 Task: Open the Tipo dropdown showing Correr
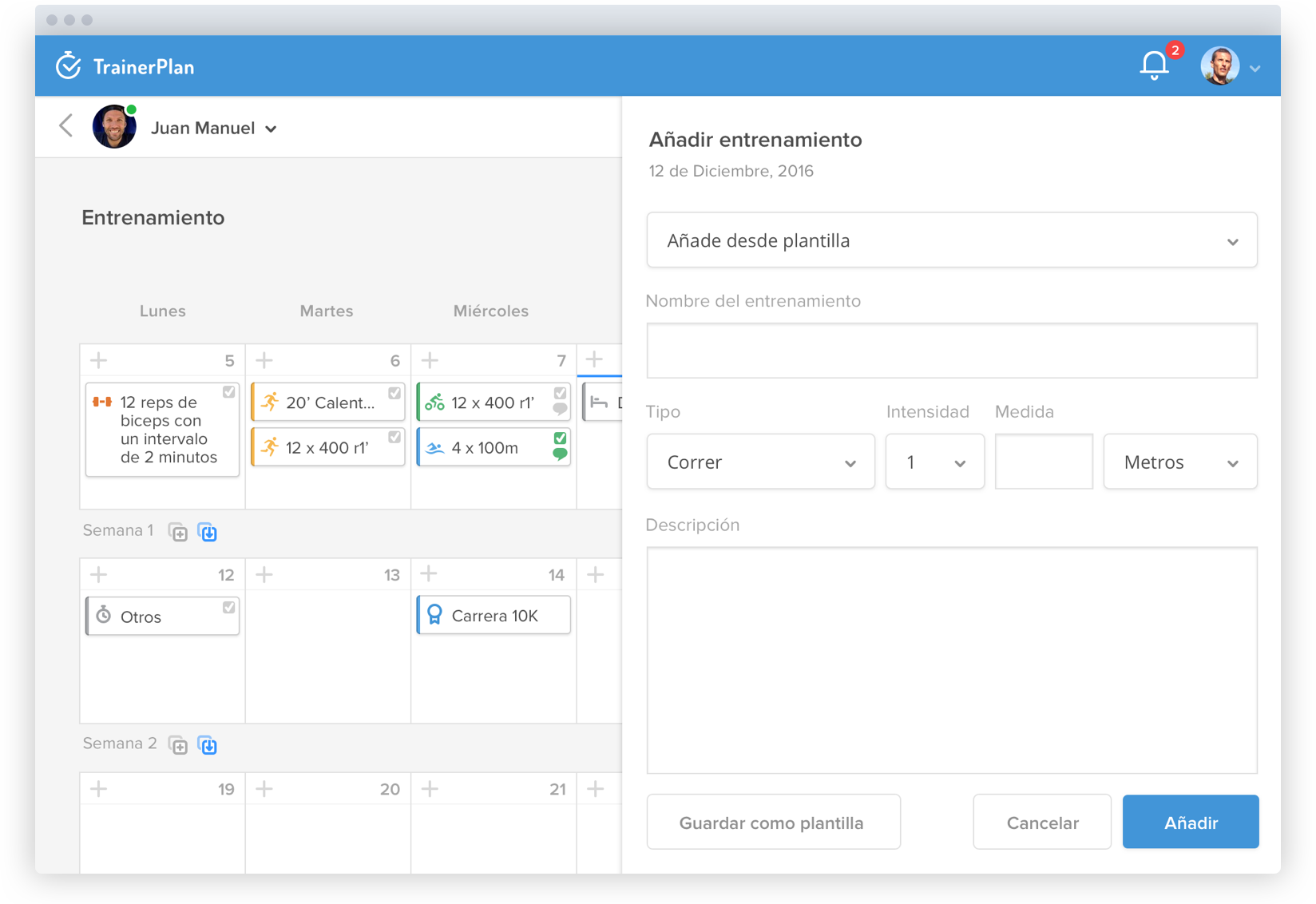[x=760, y=462]
